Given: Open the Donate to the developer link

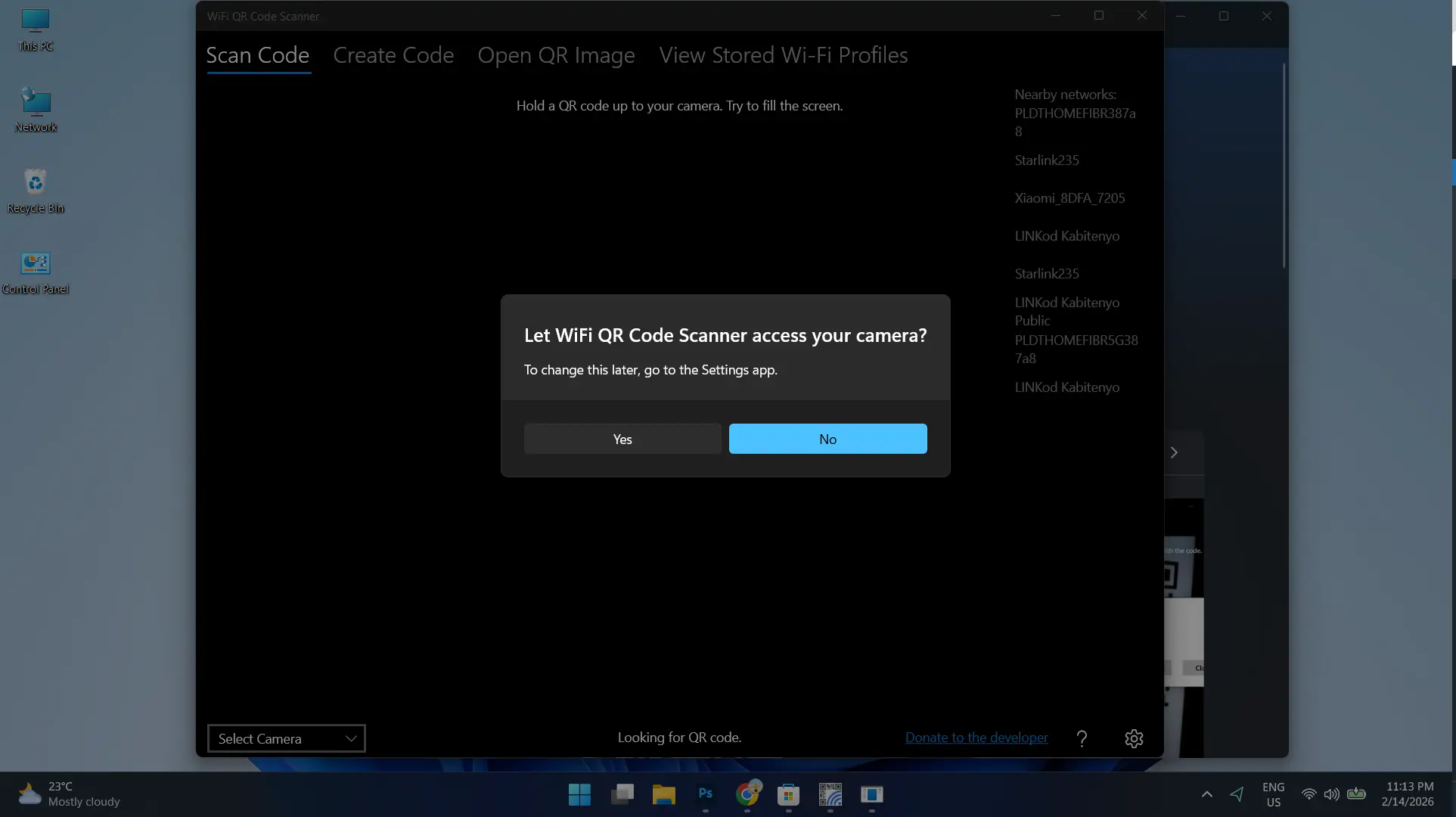Looking at the screenshot, I should pos(975,737).
